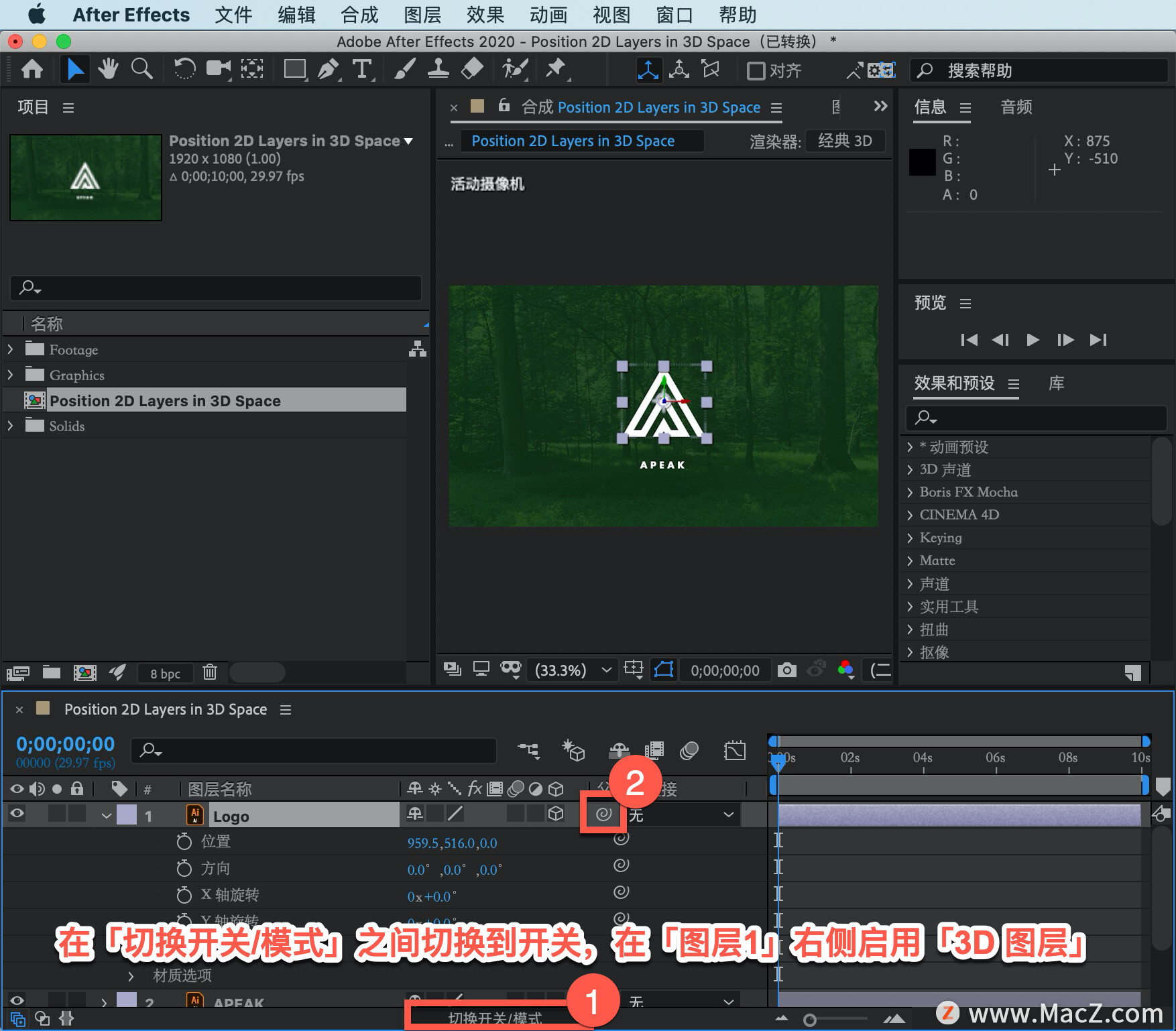Toggle the frame blending enable icon in timeline
This screenshot has width=1176, height=1031.
[654, 750]
